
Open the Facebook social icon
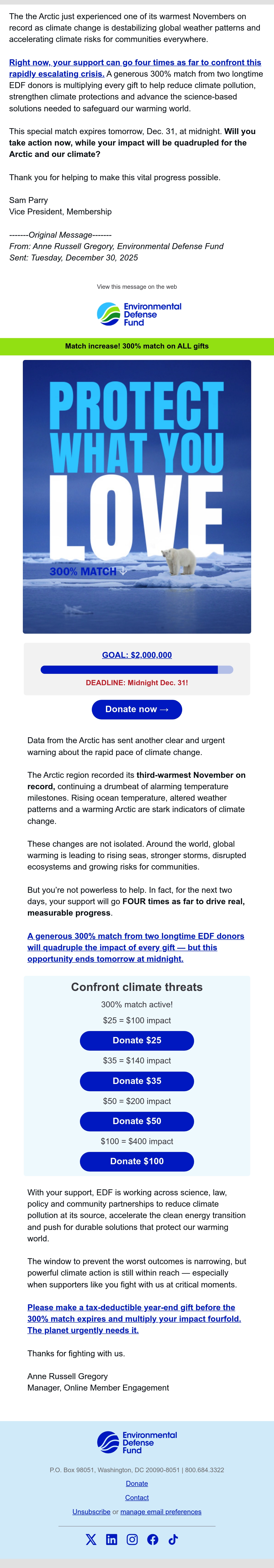coord(153,1539)
